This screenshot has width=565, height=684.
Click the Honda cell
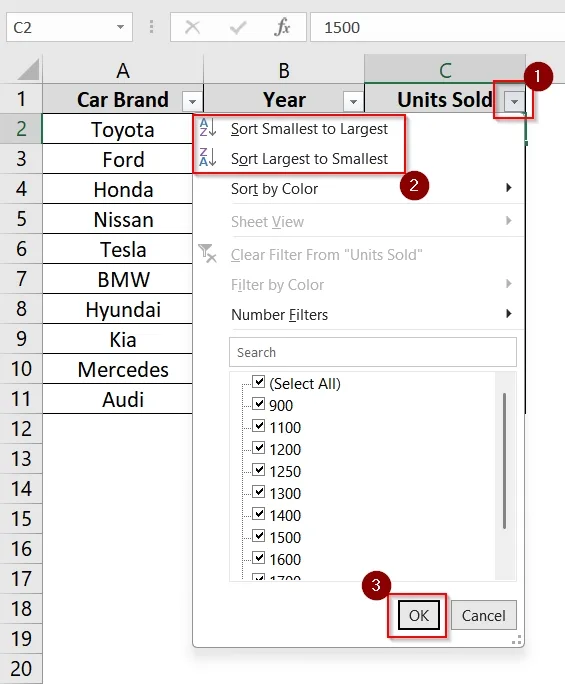click(117, 189)
